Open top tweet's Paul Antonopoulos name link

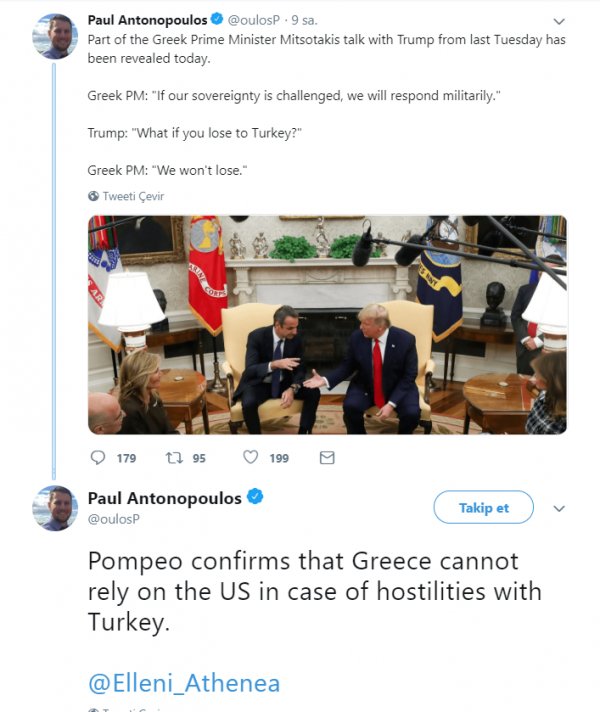147,19
